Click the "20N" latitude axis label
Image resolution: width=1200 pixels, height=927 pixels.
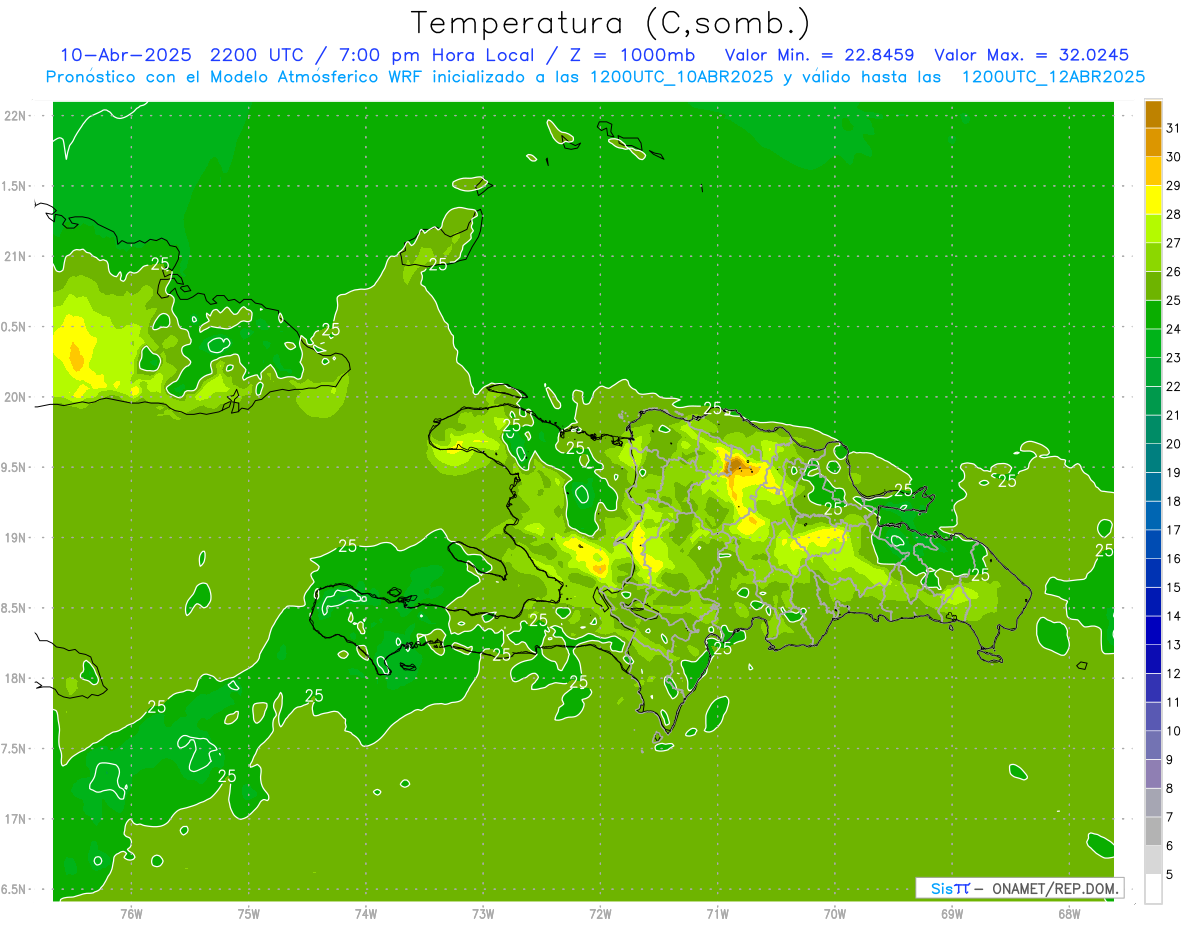[16, 397]
